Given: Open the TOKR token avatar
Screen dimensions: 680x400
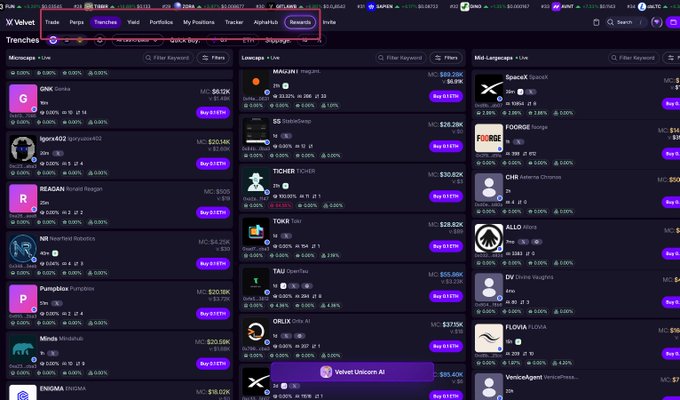Looking at the screenshot, I should [256, 231].
